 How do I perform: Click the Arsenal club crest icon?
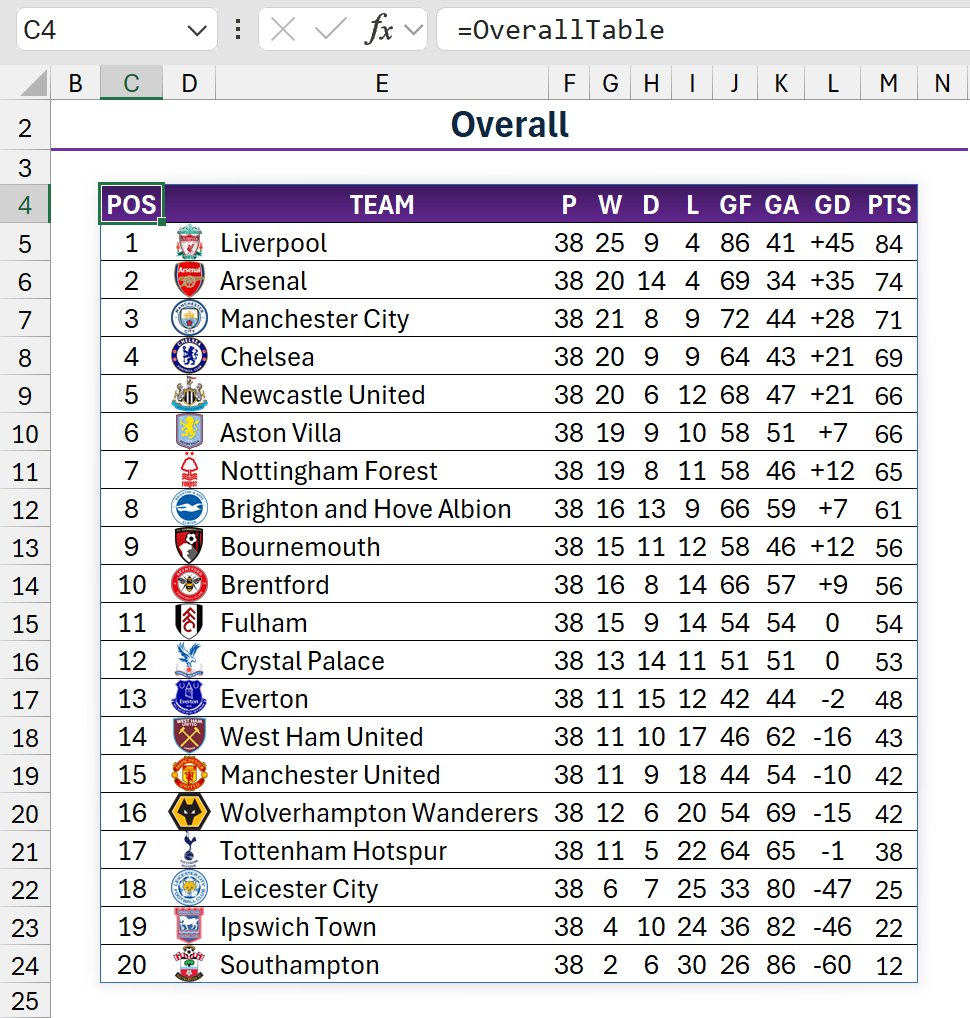pyautogui.click(x=189, y=281)
